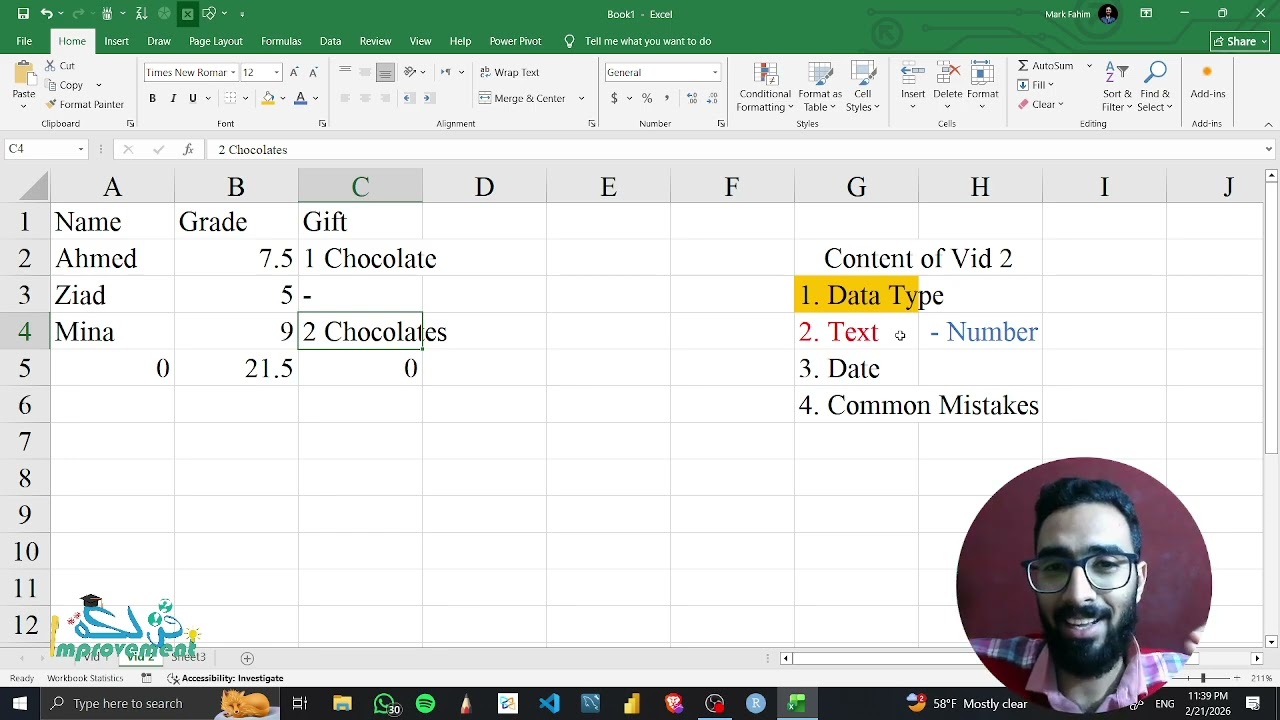Save the workbook with the floppy disk icon
The width and height of the screenshot is (1280, 720).
pos(22,14)
